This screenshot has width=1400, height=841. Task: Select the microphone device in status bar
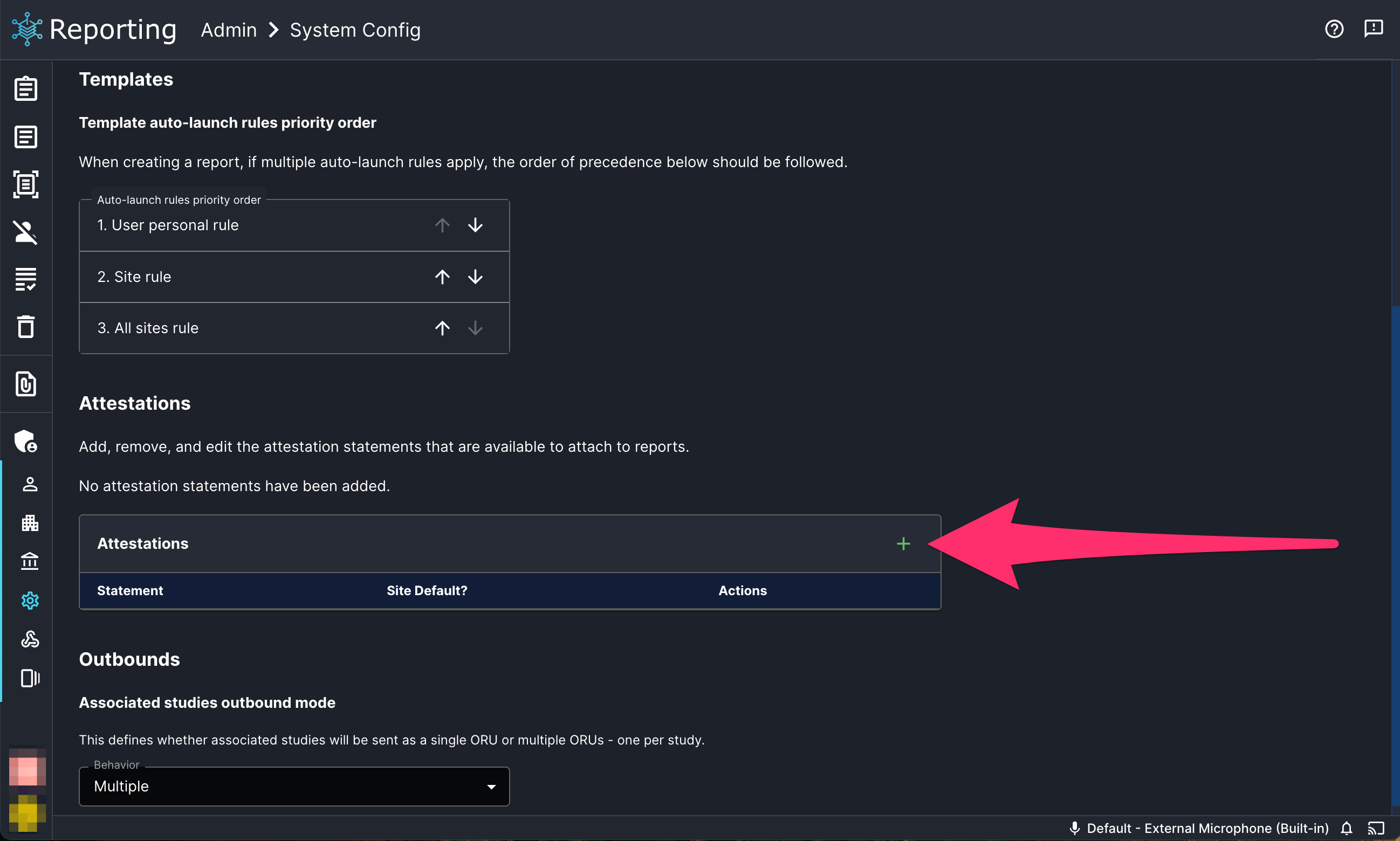1199,829
